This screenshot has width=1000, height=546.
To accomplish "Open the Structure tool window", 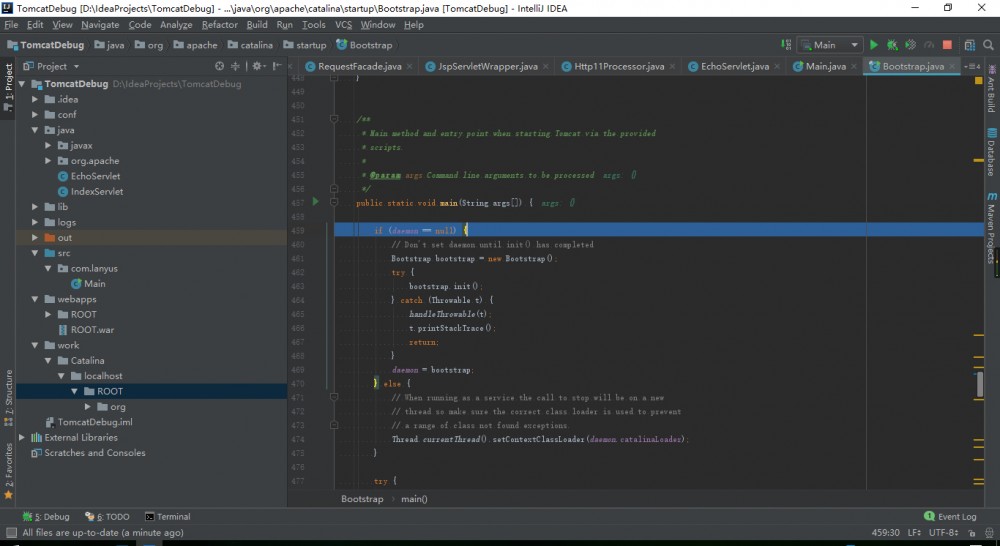I will (8, 397).
